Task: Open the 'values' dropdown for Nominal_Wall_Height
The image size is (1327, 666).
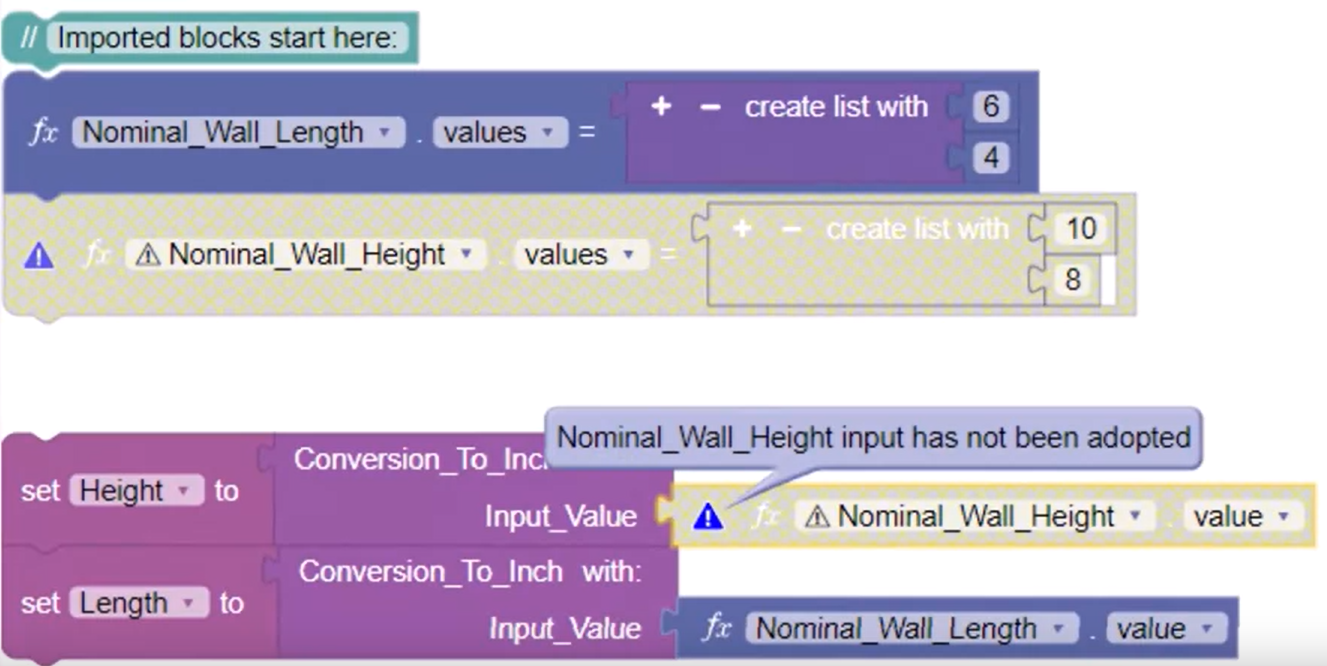Action: 580,254
